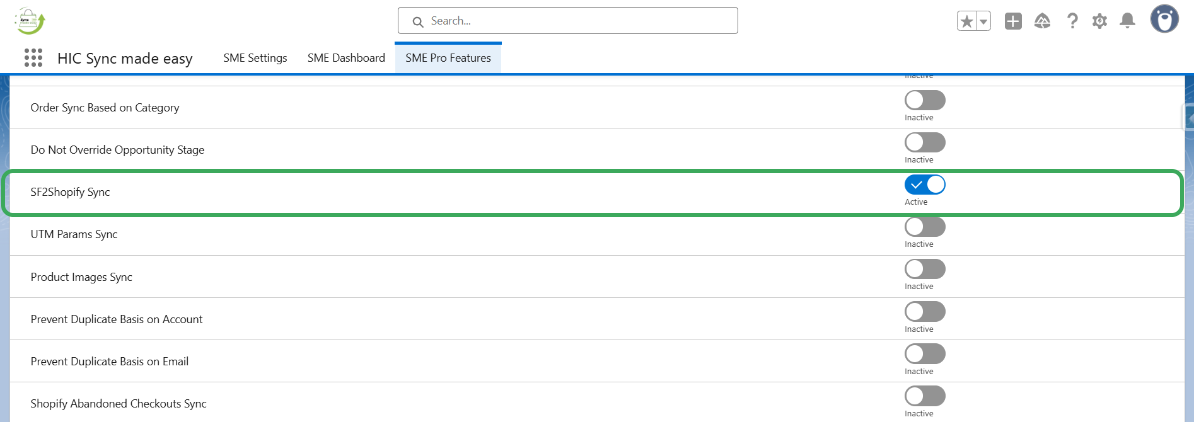Disable the SF2Shopify Sync toggle

coord(925,185)
